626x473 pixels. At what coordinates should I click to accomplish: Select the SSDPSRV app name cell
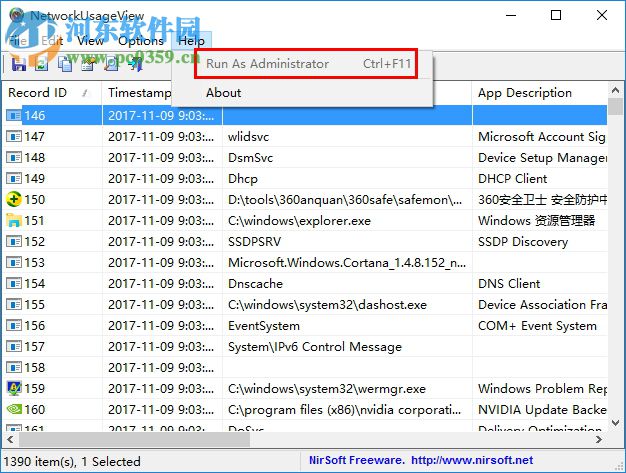[347, 241]
